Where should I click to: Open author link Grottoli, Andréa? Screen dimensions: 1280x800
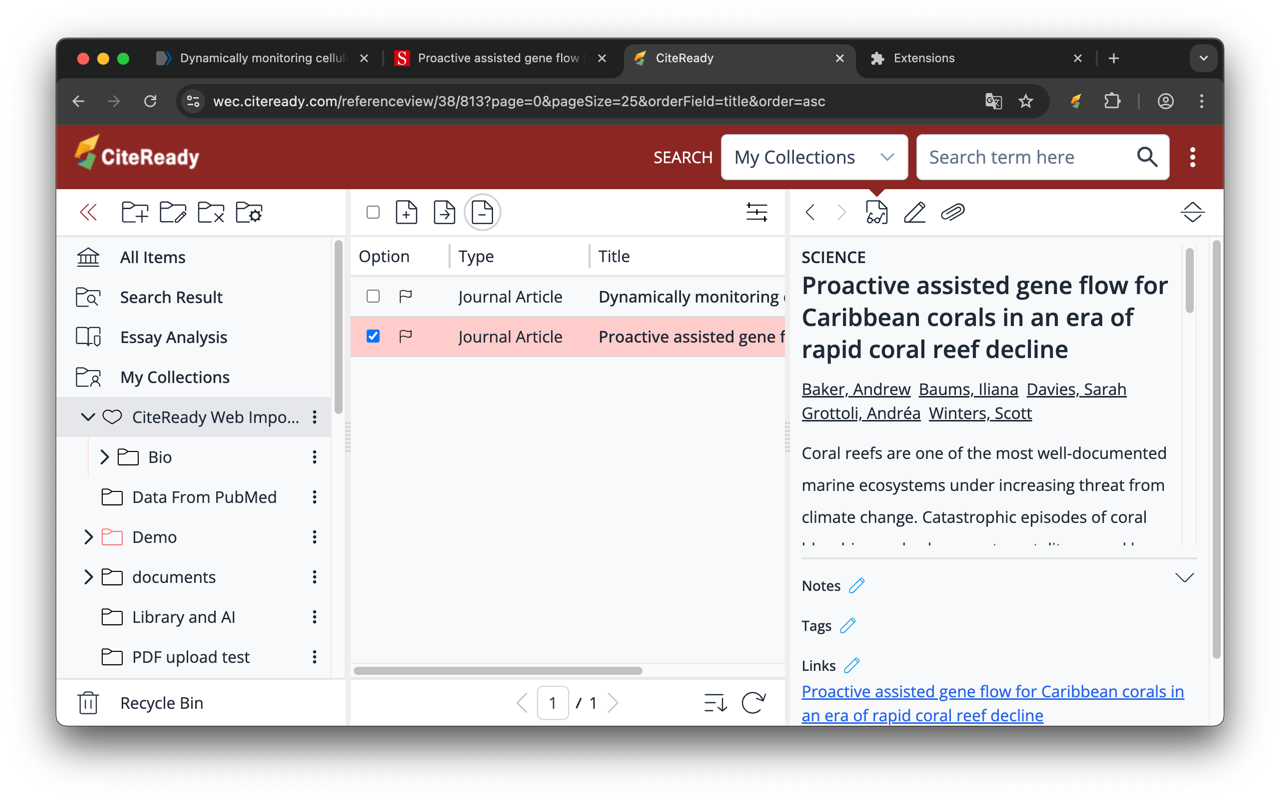click(861, 413)
